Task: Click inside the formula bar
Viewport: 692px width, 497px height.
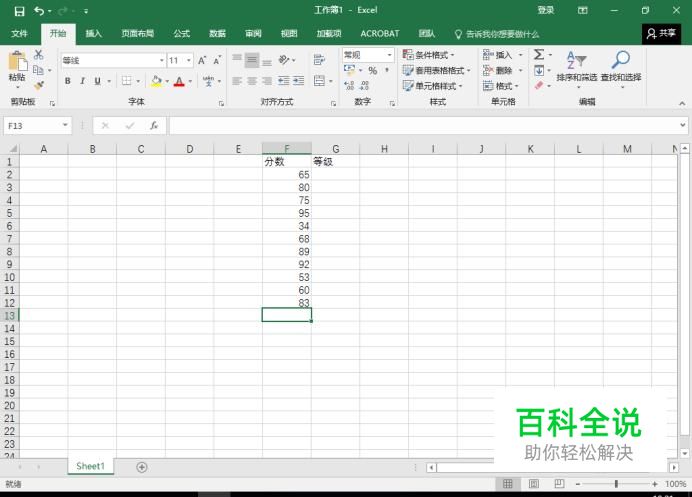Action: coord(425,126)
